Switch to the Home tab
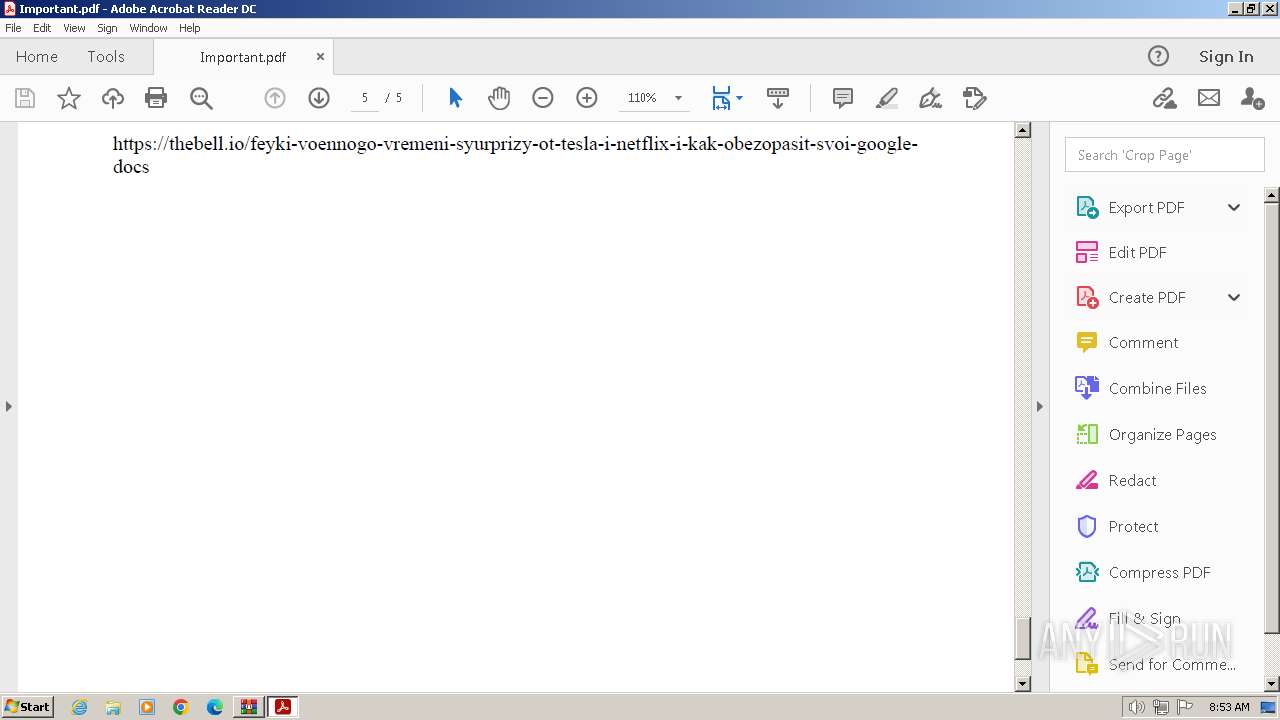Image resolution: width=1280 pixels, height=720 pixels. pyautogui.click(x=37, y=57)
